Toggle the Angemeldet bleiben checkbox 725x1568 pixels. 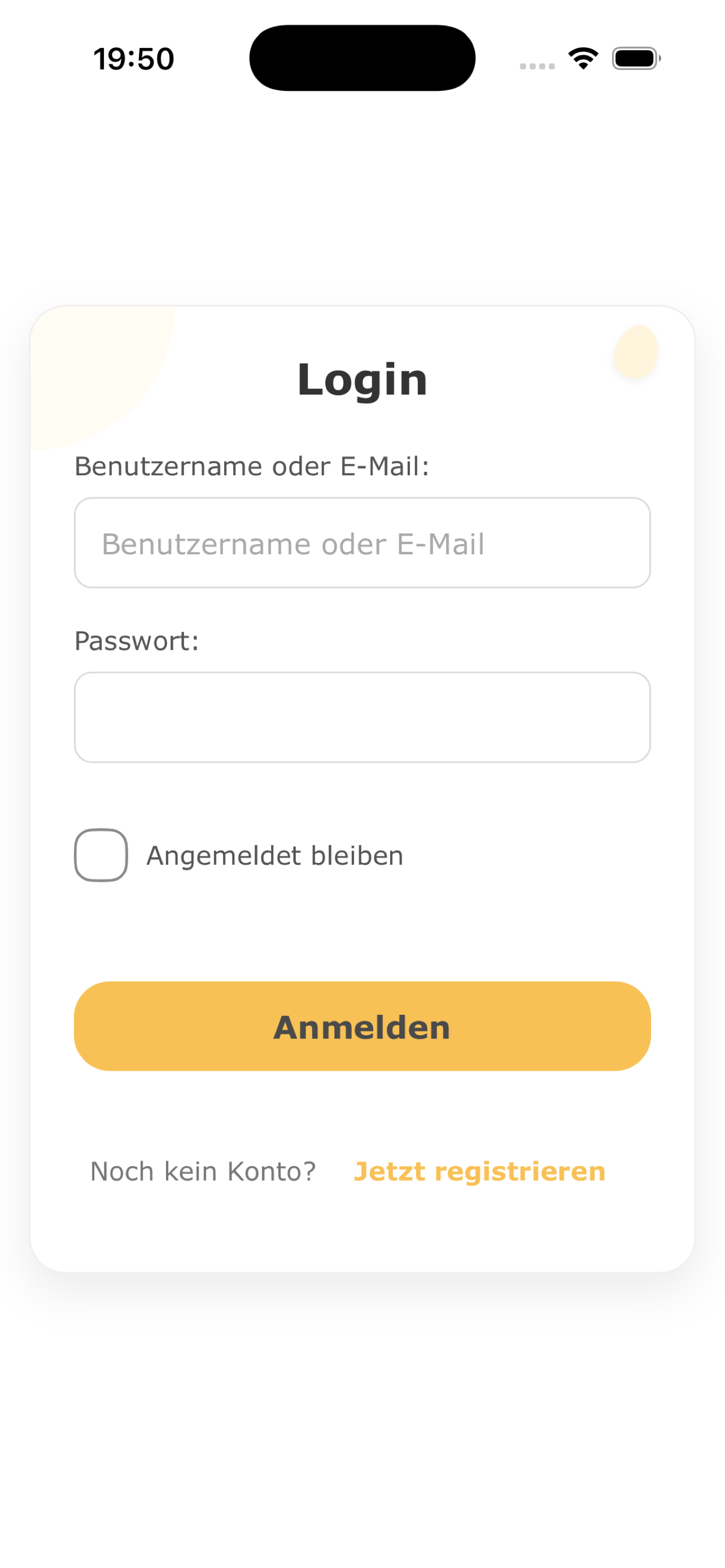101,855
